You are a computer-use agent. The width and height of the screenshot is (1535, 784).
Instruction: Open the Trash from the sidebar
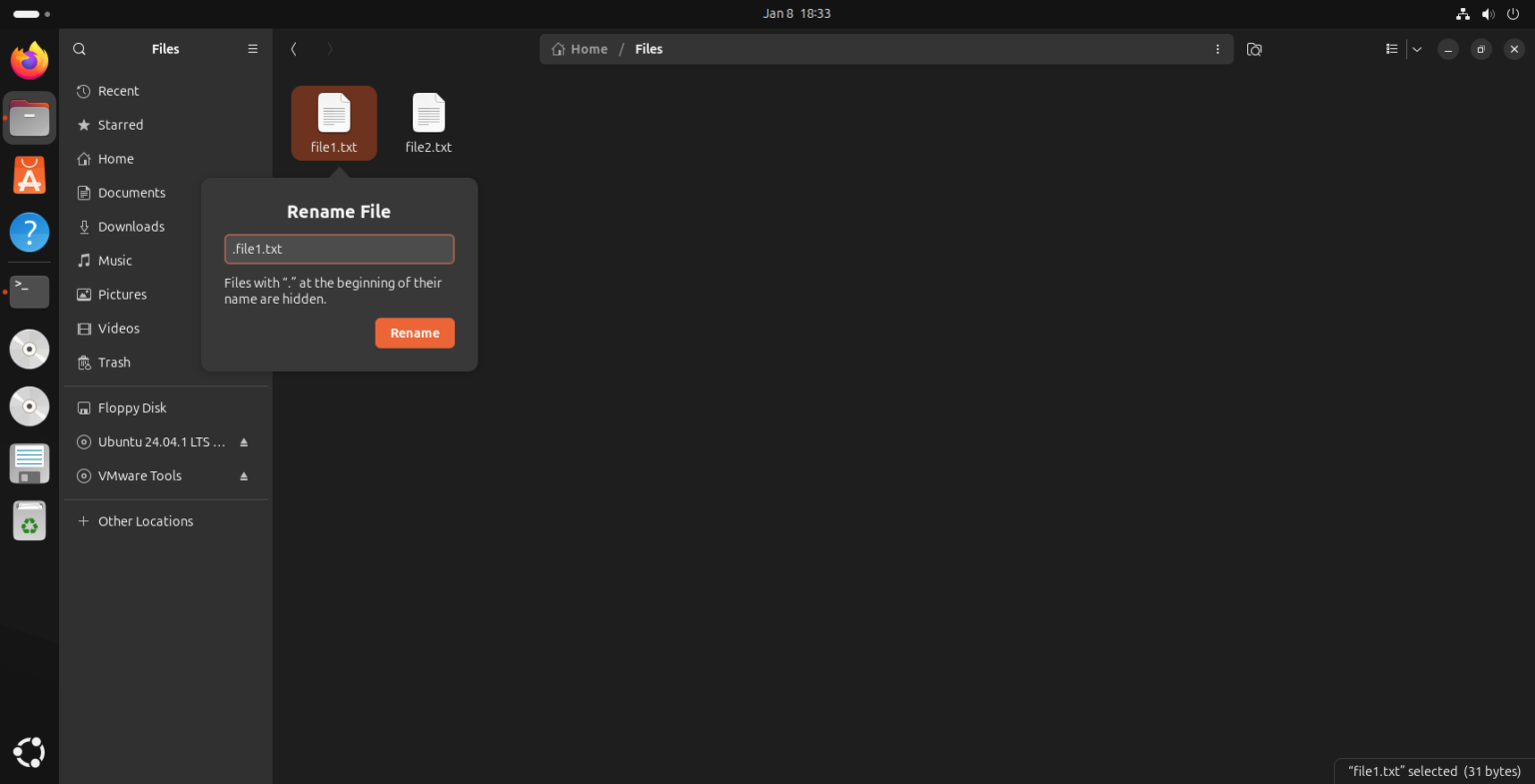pos(113,362)
